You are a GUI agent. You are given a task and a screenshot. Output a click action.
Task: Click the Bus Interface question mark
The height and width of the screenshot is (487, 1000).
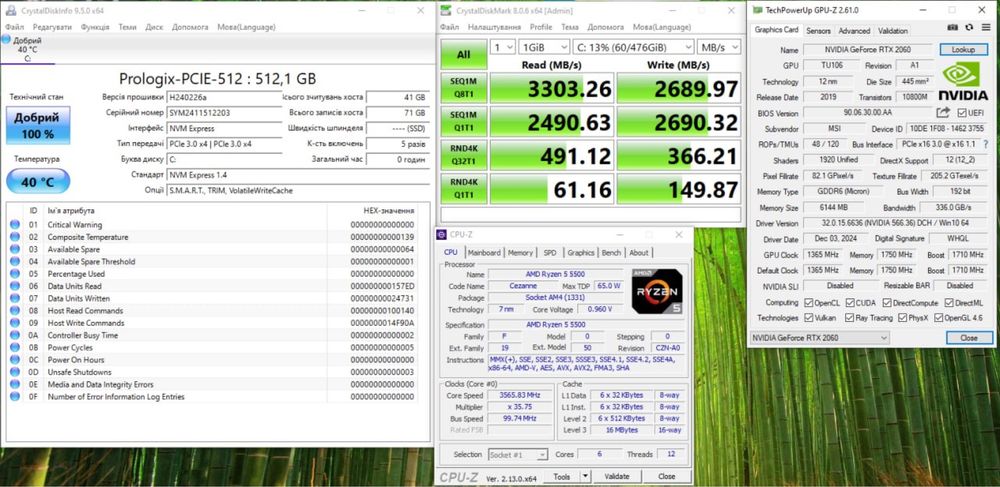(x=985, y=144)
